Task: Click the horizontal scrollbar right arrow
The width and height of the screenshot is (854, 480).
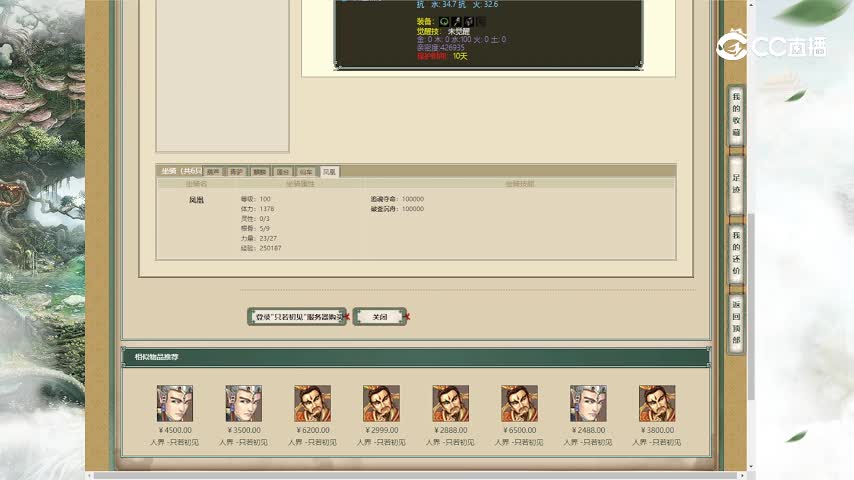Action: [x=742, y=476]
